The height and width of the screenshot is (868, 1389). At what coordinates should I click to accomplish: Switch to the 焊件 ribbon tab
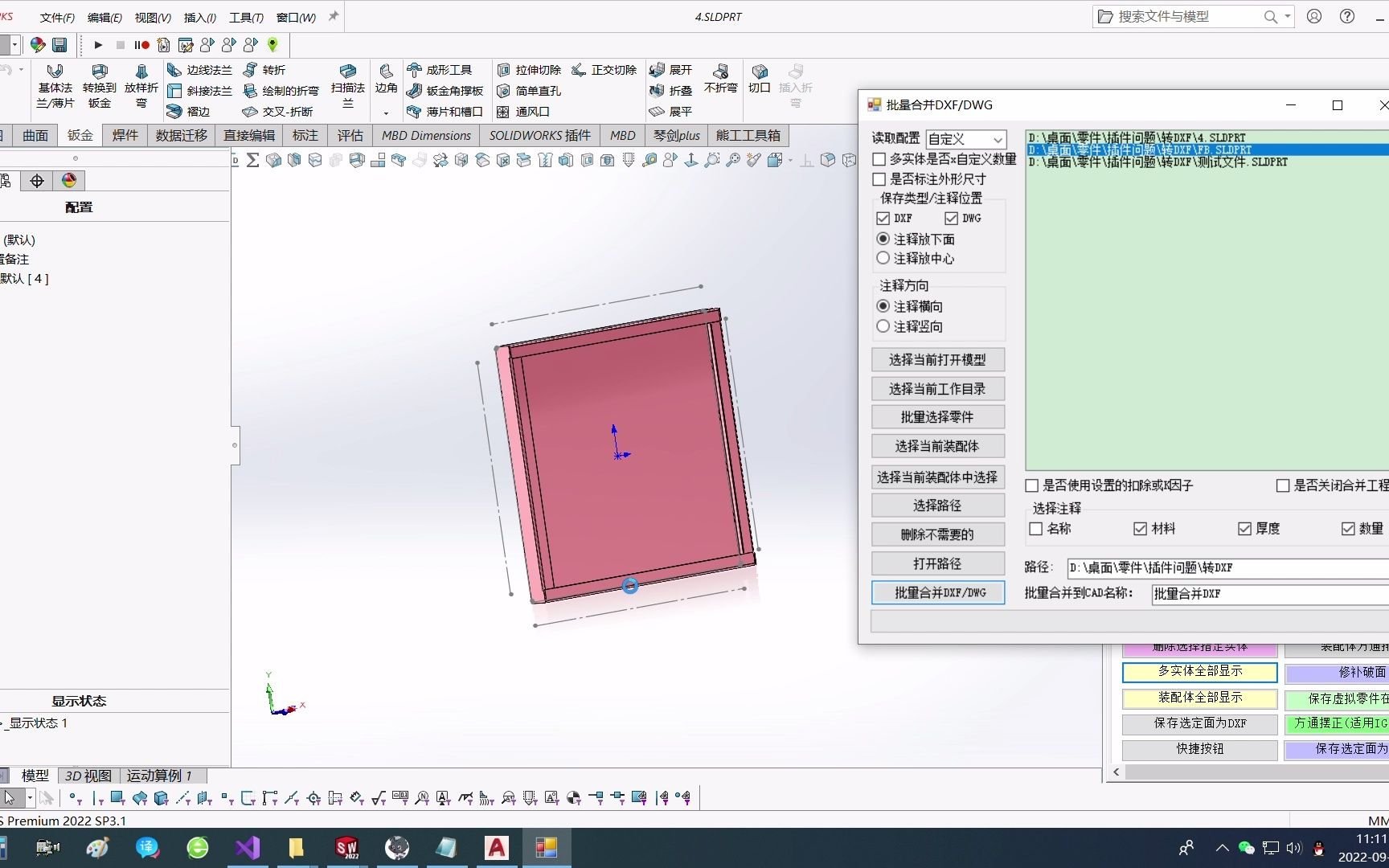coord(125,135)
